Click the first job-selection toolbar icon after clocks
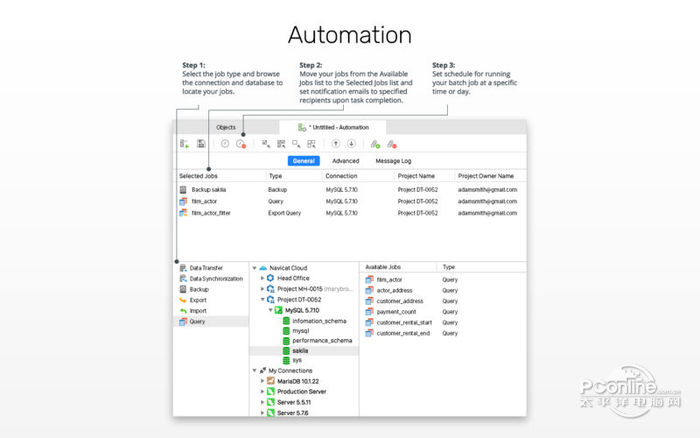 (x=266, y=144)
